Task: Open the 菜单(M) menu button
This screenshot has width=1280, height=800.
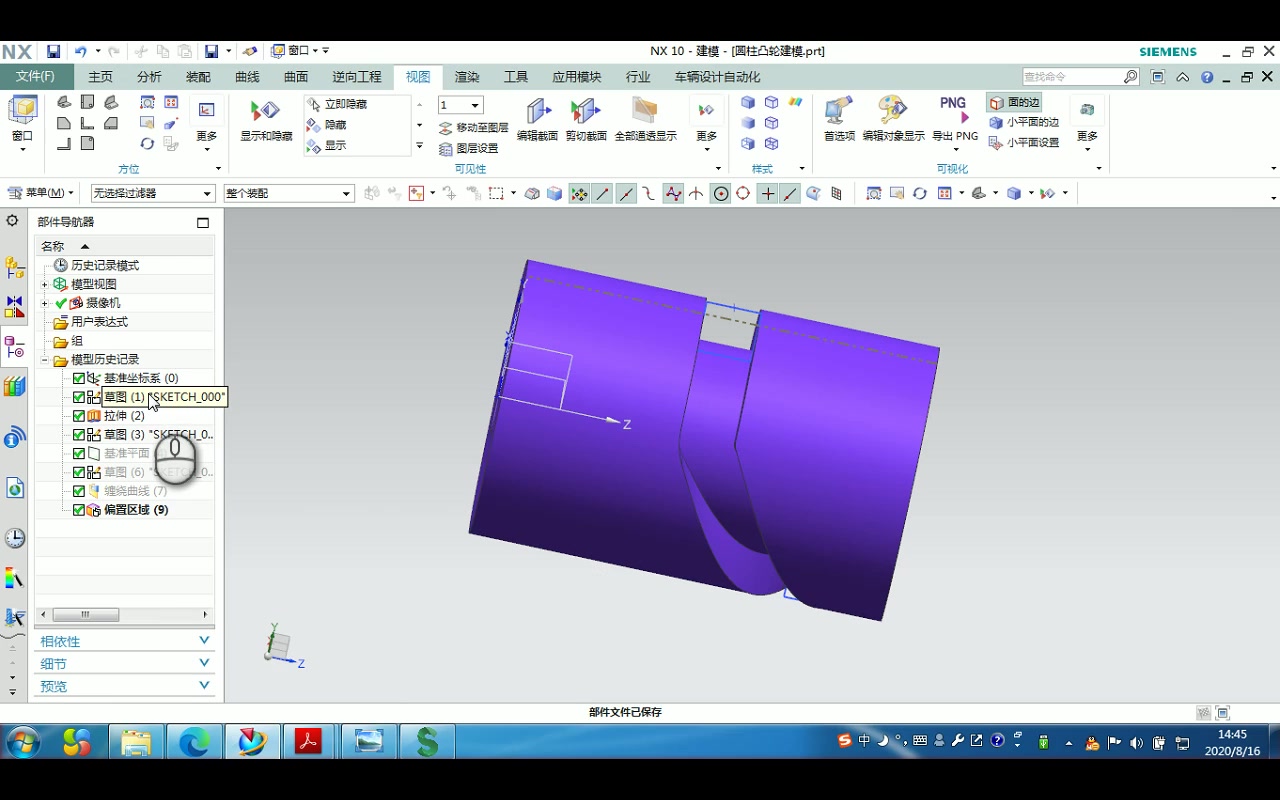Action: (41, 193)
